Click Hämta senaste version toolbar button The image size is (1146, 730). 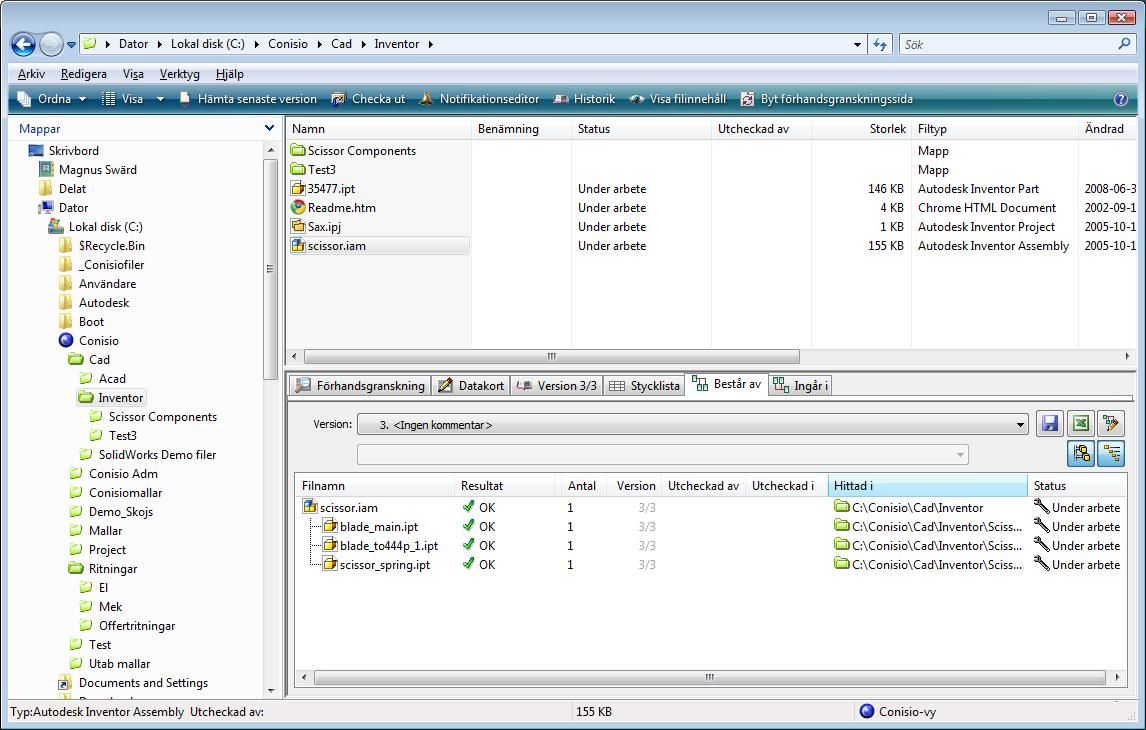[x=248, y=99]
